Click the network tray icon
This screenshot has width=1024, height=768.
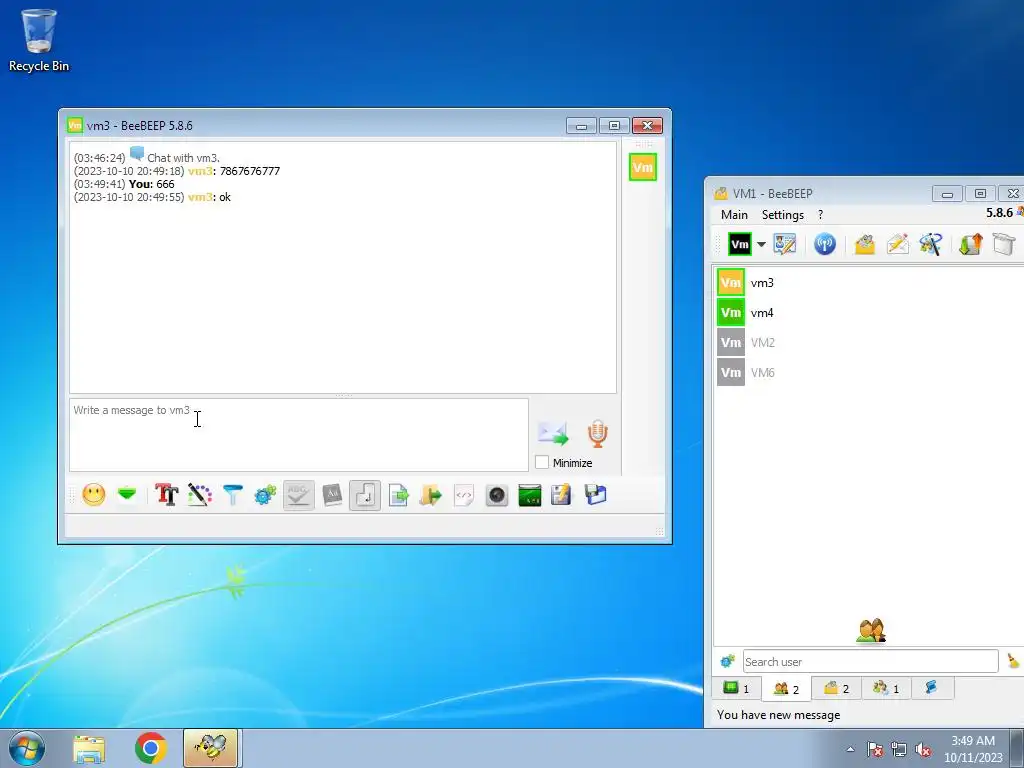pos(899,750)
